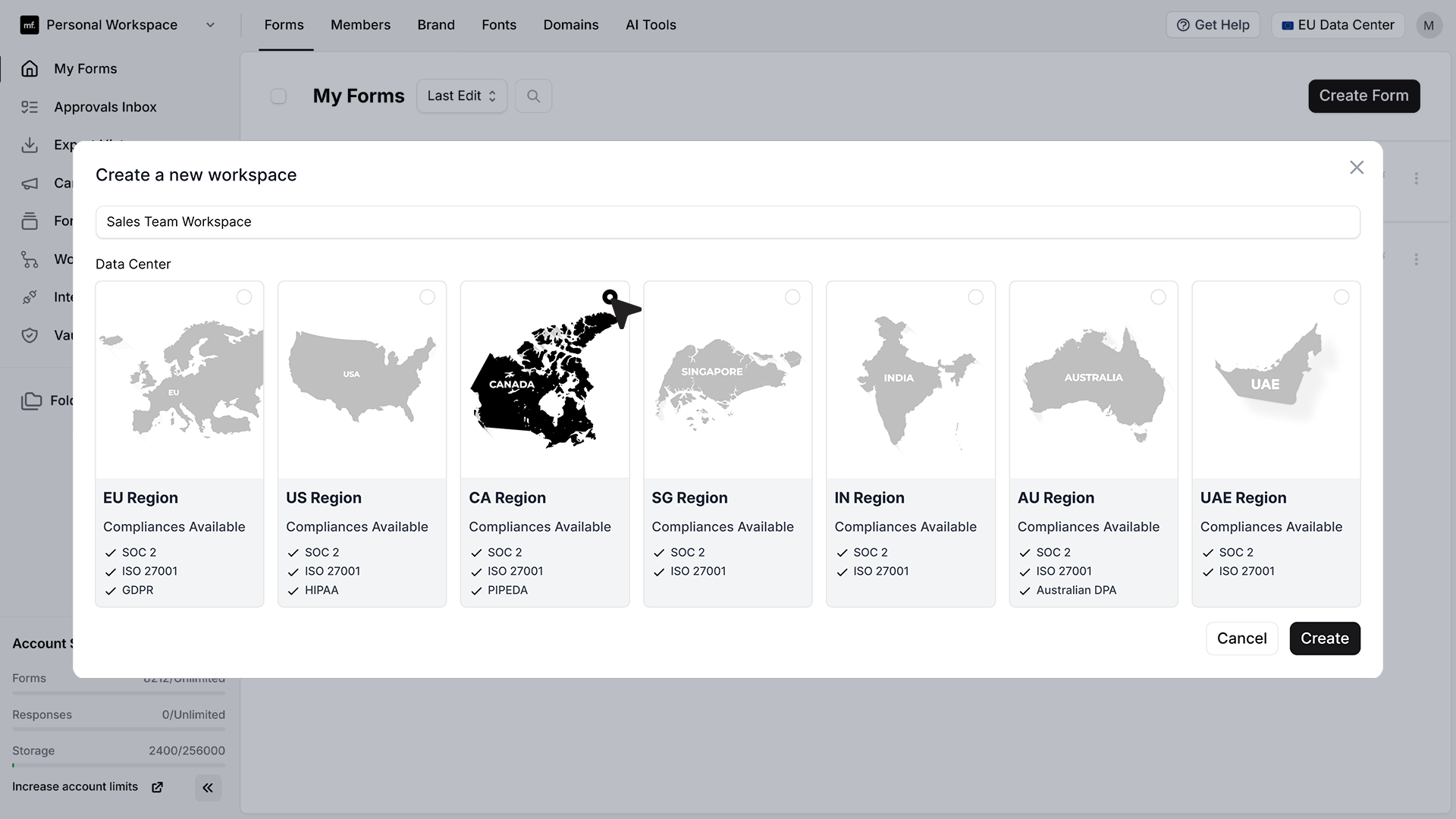Viewport: 1456px width, 819px height.
Task: Click My Forms label in sidebar
Action: pos(86,69)
